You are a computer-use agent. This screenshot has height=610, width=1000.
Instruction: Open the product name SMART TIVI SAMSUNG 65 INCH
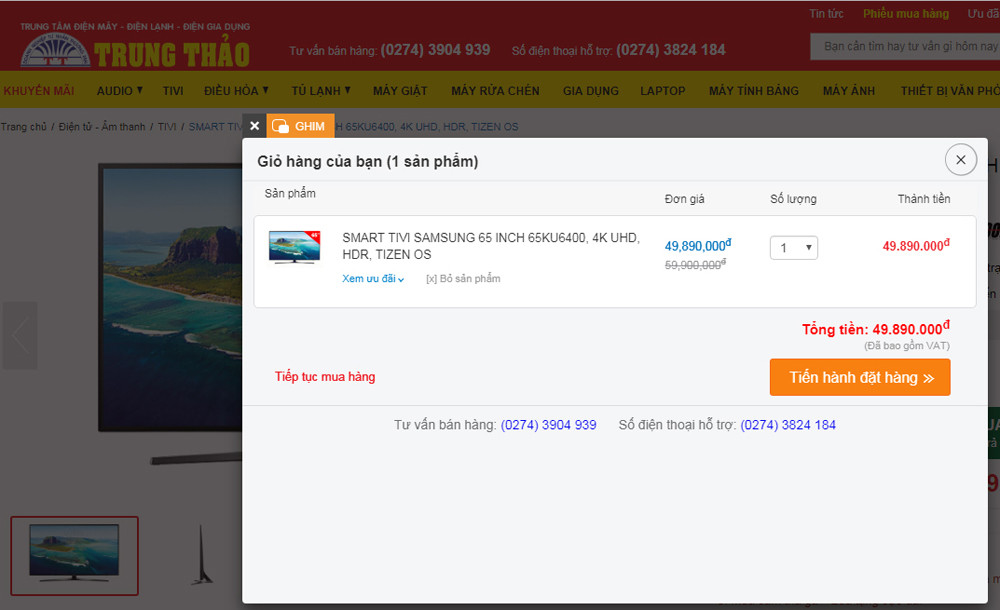490,246
